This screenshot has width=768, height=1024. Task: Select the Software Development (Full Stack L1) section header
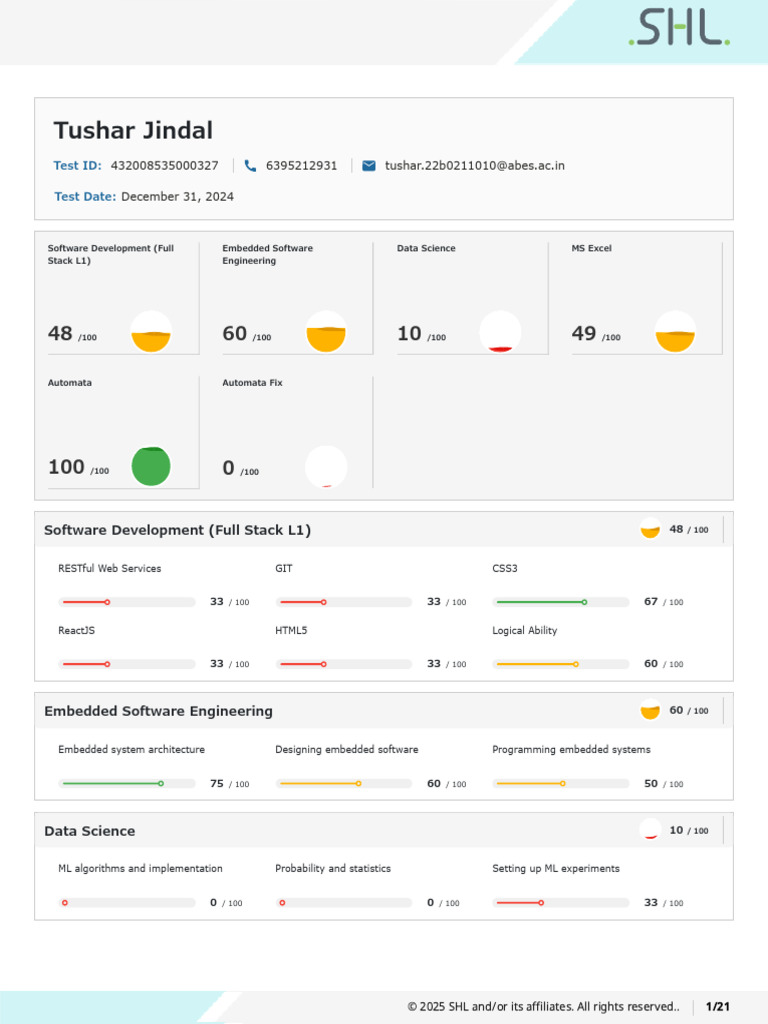(178, 530)
